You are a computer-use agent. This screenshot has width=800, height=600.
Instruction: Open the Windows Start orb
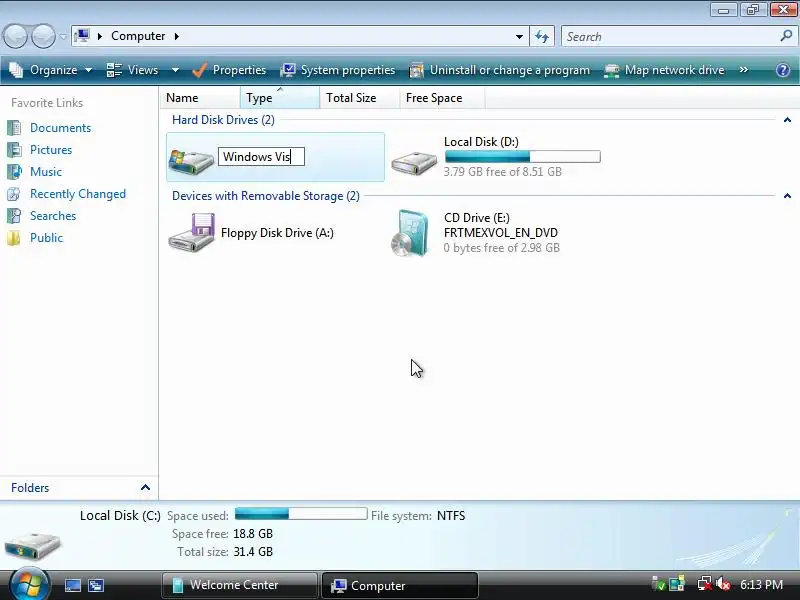[x=30, y=584]
